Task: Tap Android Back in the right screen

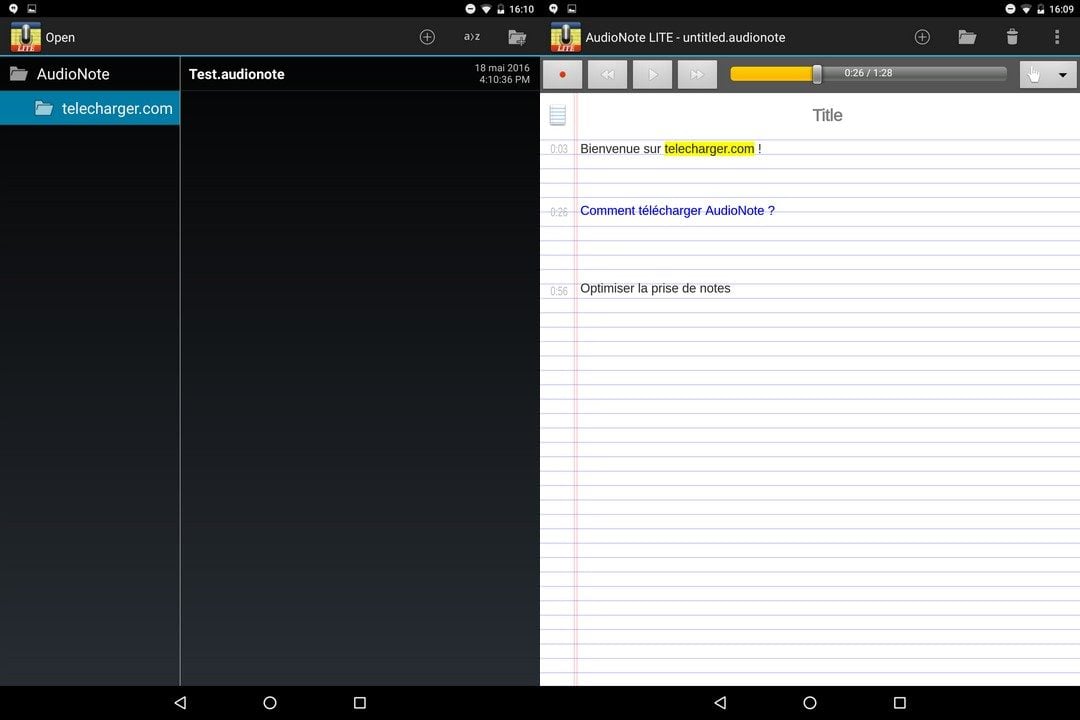Action: click(720, 703)
